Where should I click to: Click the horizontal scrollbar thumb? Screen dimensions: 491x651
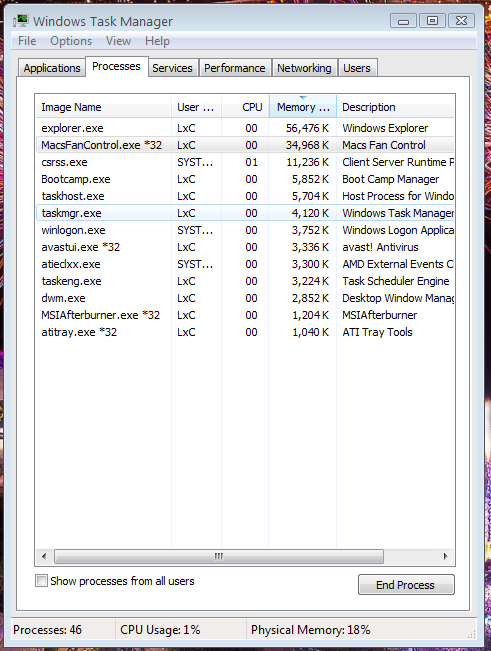pyautogui.click(x=219, y=556)
